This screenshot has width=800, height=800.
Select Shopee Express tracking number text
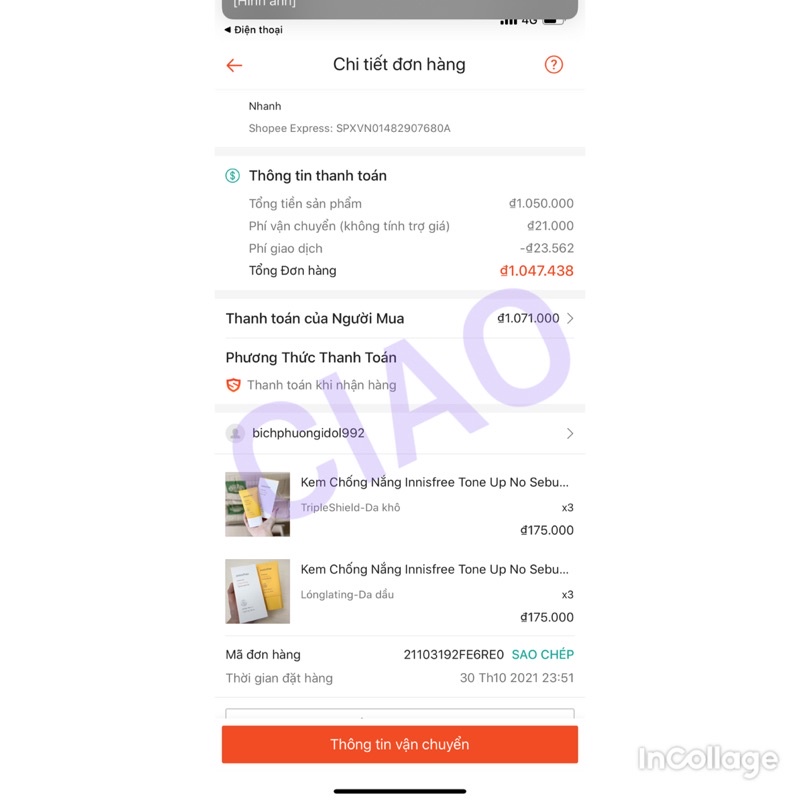pos(393,129)
